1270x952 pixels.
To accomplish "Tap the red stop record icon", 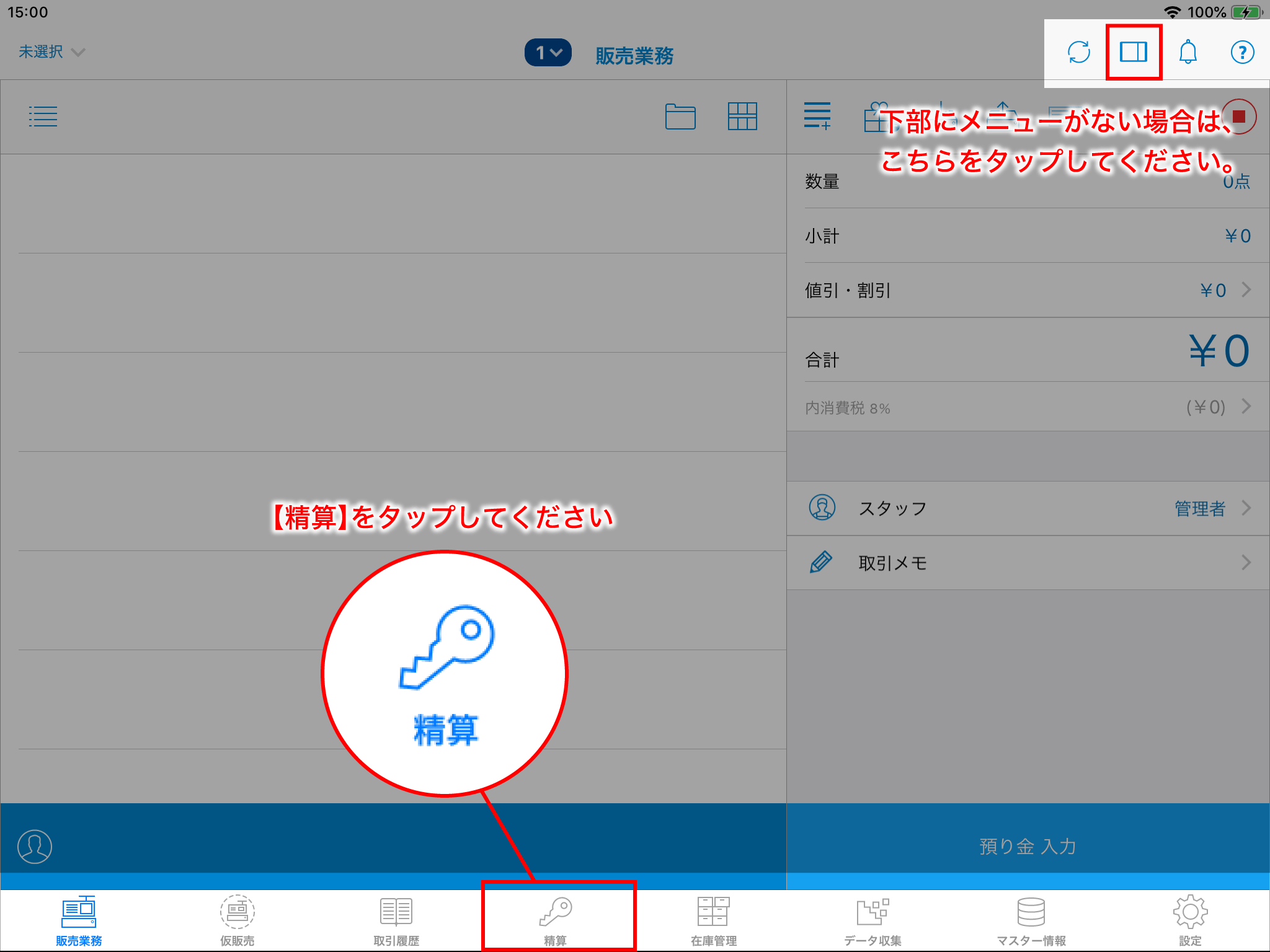I will (x=1239, y=117).
